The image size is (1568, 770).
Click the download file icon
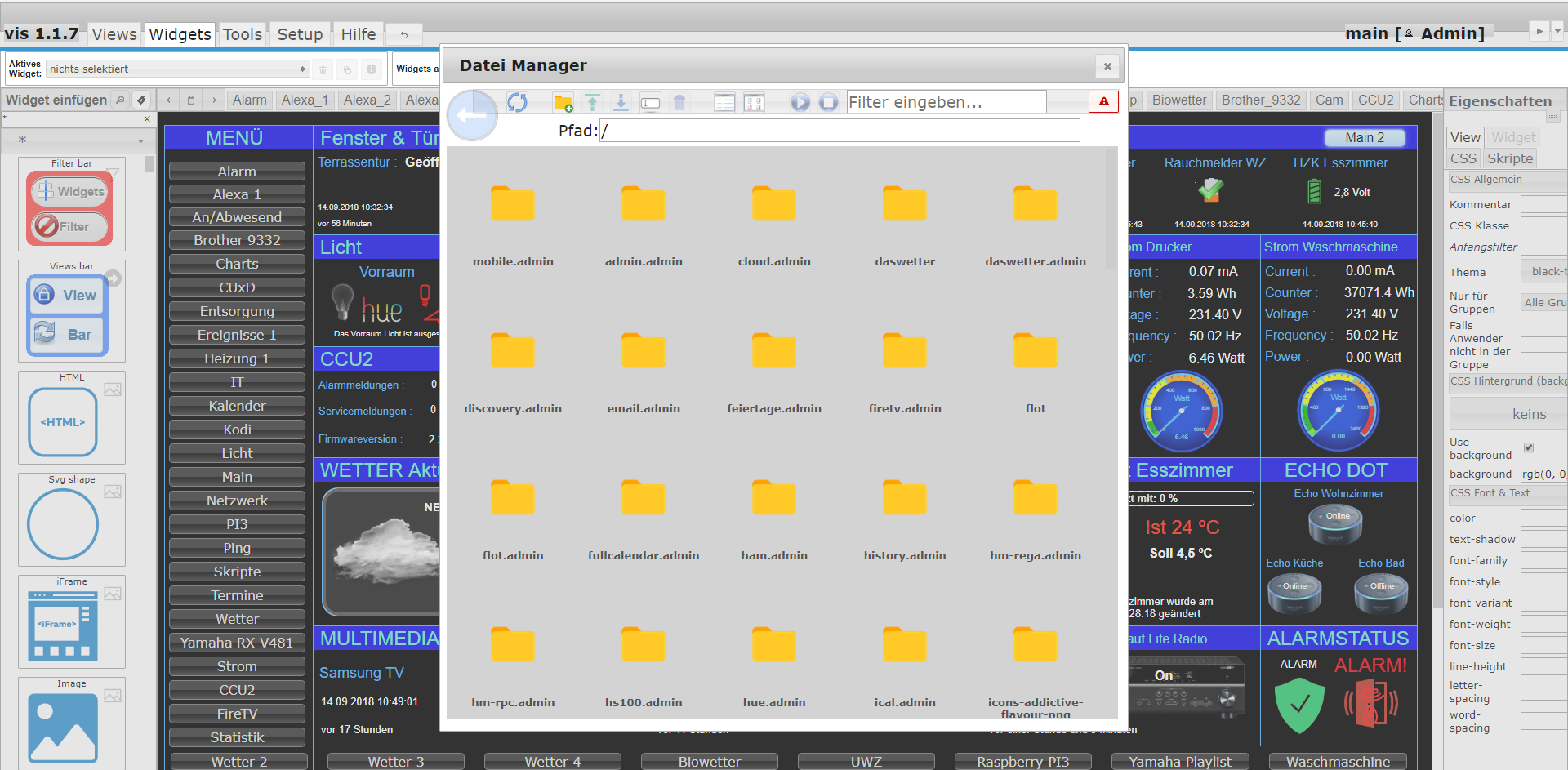pos(621,102)
